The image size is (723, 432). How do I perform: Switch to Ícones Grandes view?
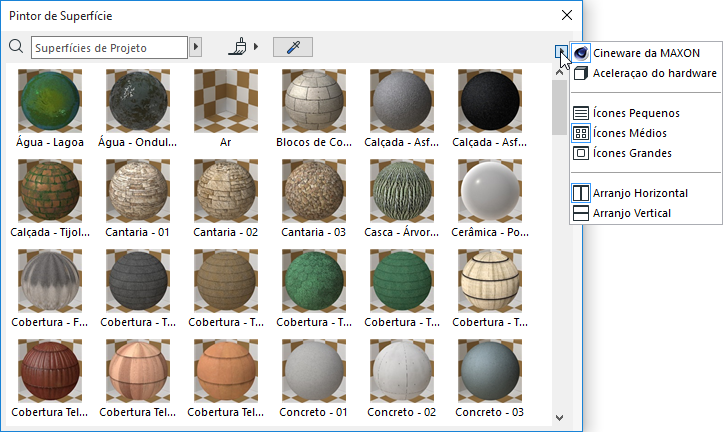coord(632,153)
